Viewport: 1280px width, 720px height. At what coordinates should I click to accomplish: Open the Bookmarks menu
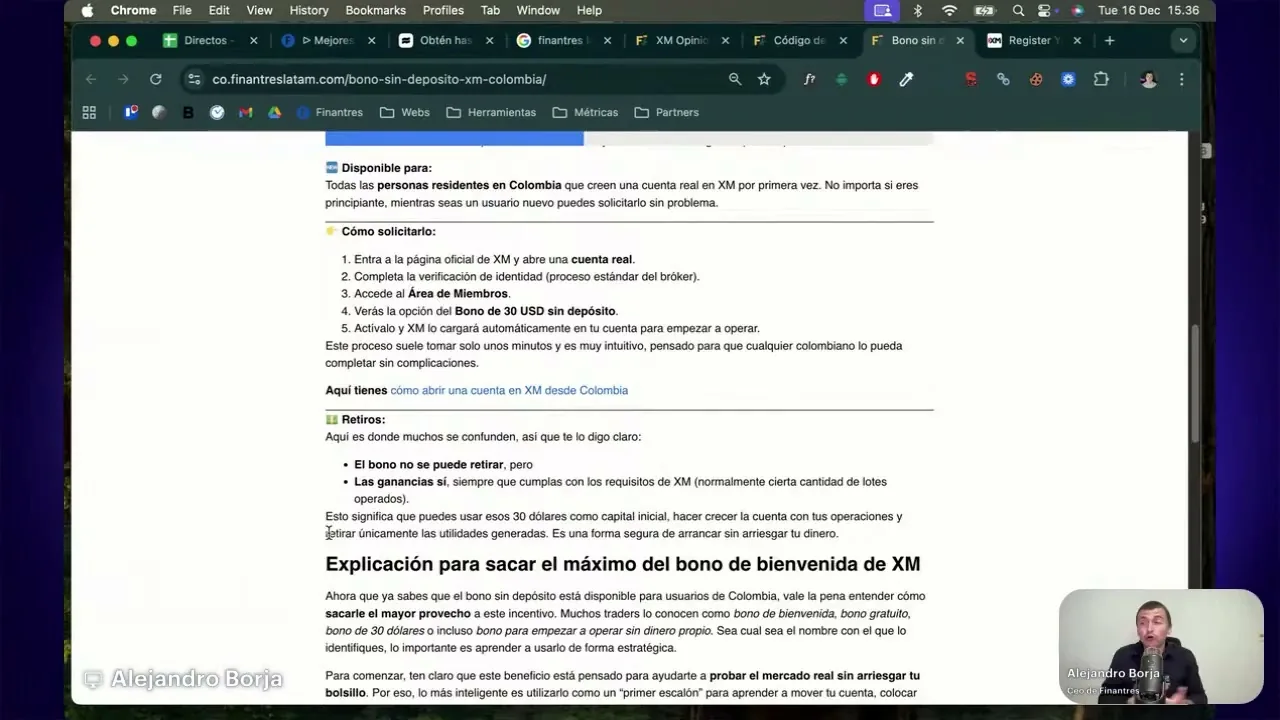point(376,10)
